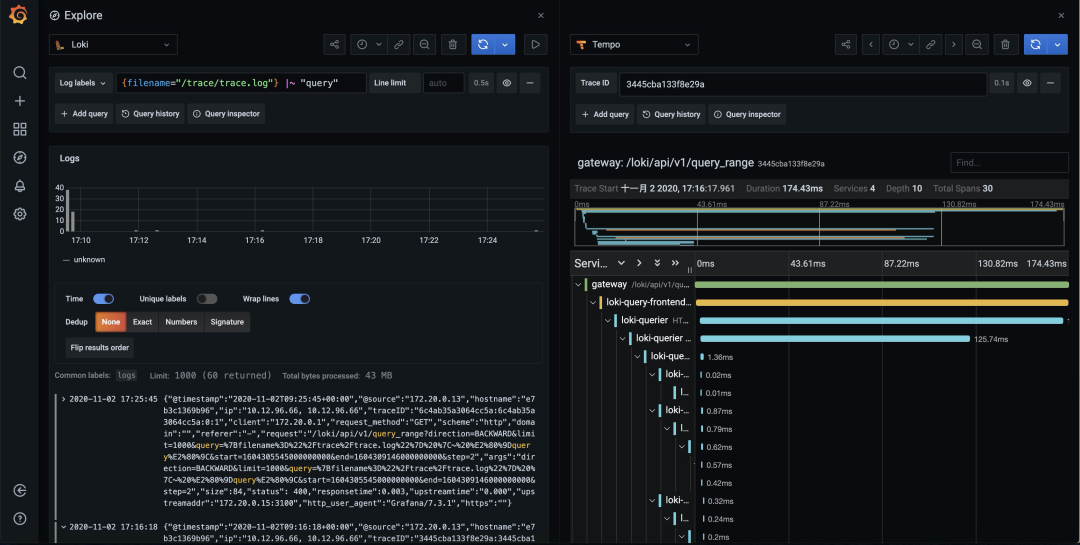Click the sidebar Create plus icon
This screenshot has width=1080, height=545.
tap(20, 101)
